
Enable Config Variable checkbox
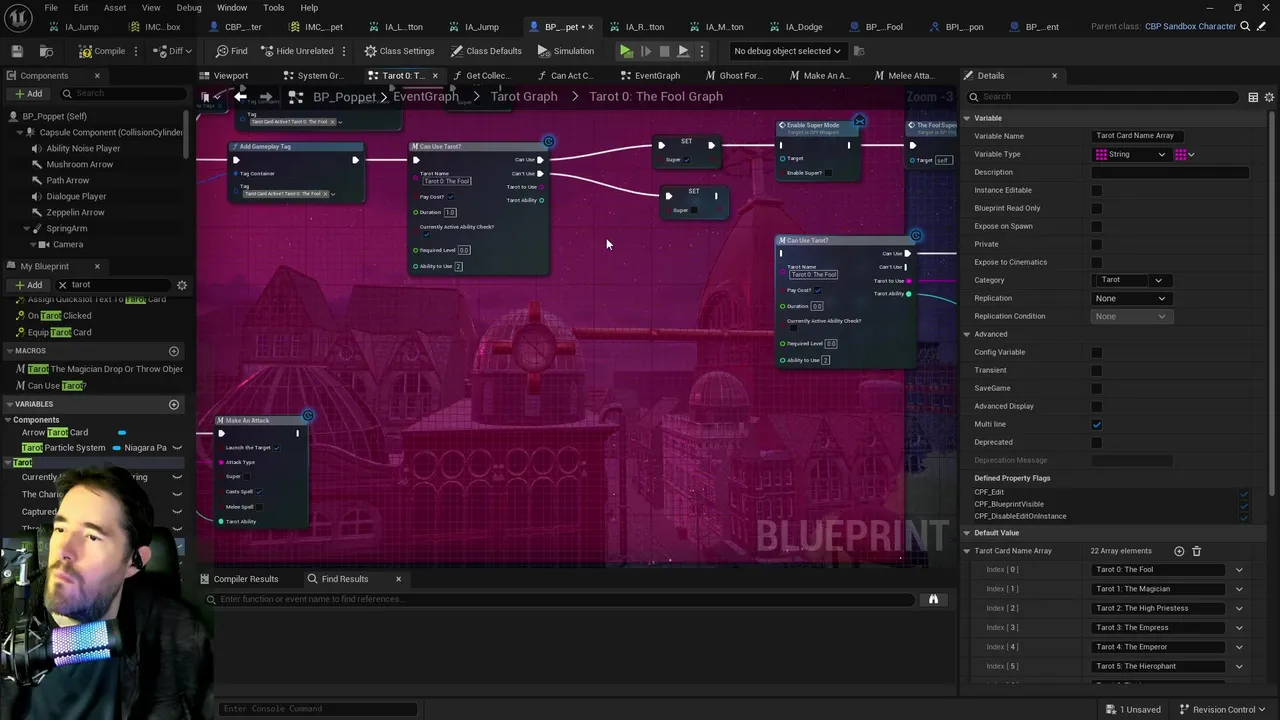point(1097,352)
